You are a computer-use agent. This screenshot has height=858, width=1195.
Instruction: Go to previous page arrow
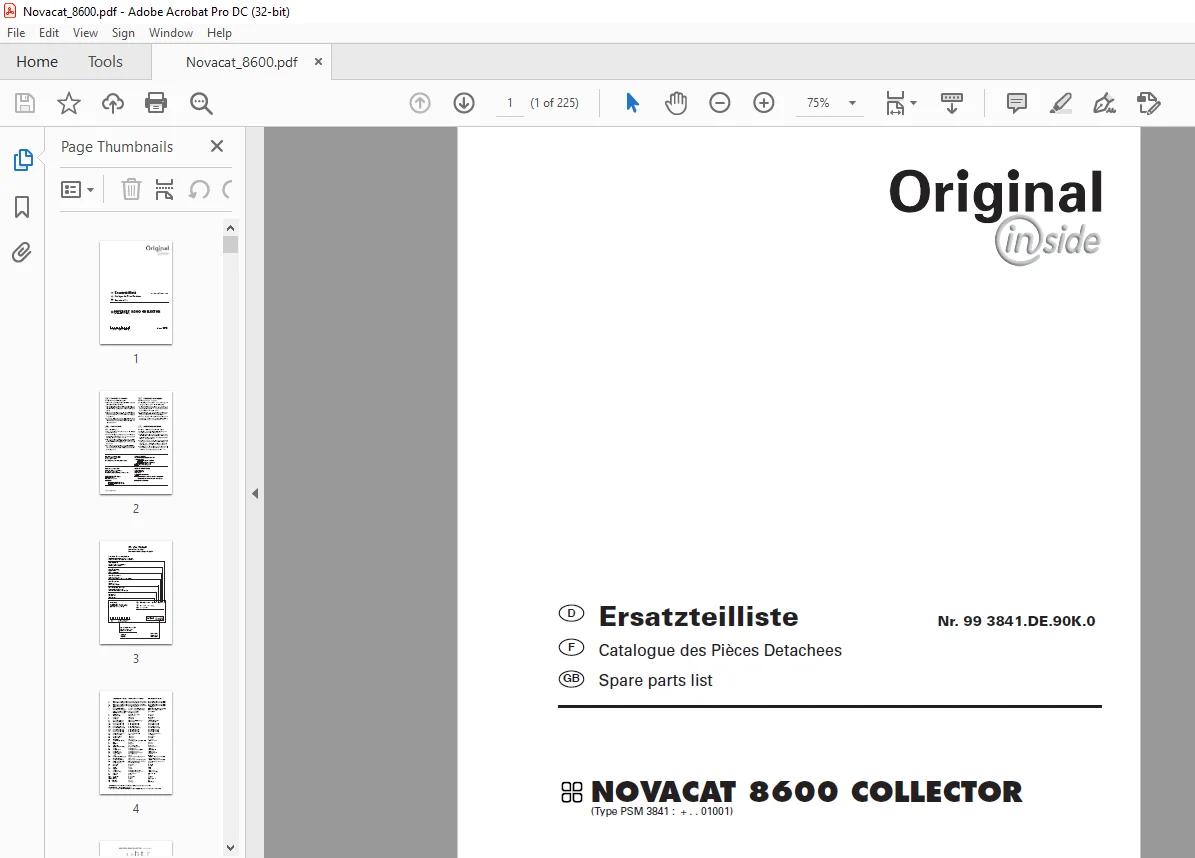420,103
